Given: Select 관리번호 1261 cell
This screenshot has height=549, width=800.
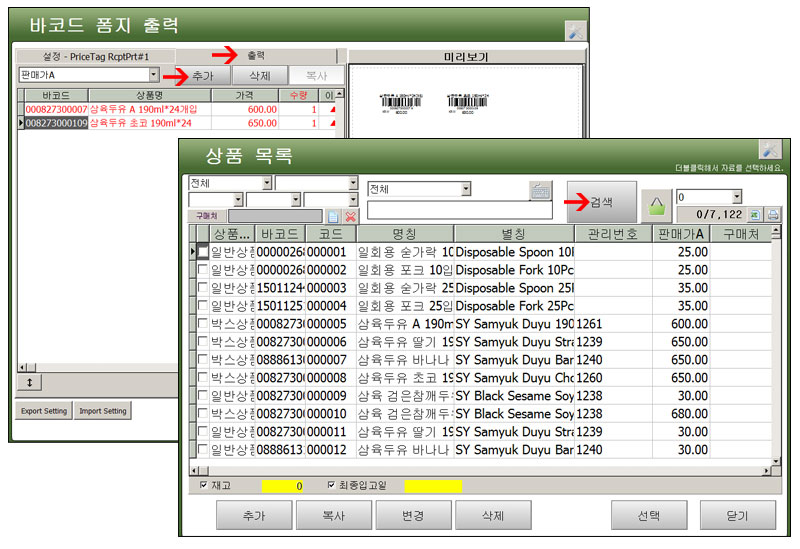Looking at the screenshot, I should tap(613, 323).
